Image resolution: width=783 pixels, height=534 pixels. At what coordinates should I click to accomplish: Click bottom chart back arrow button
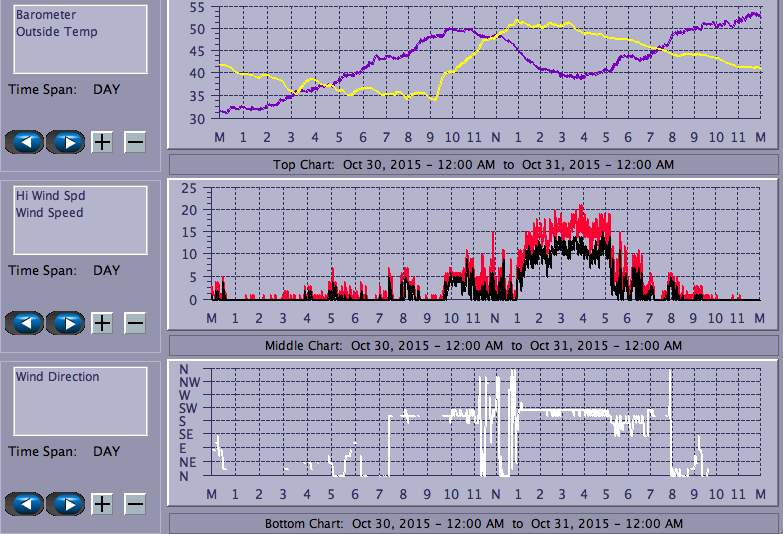pos(25,504)
